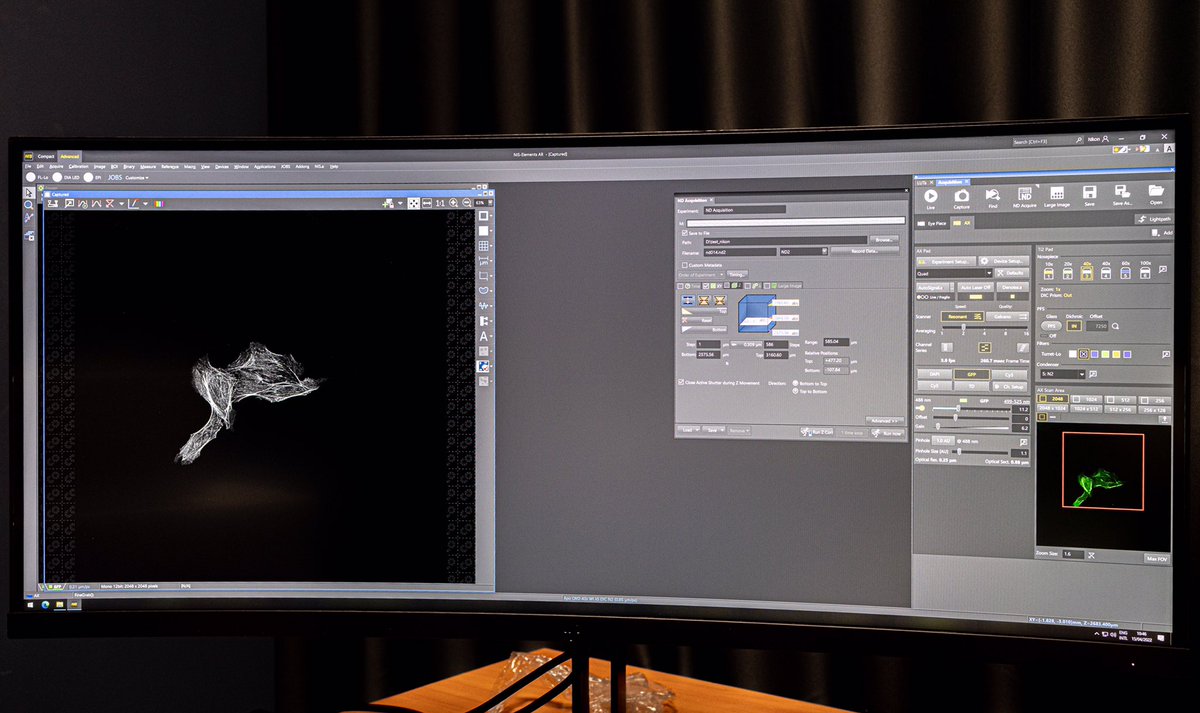Open ND Acquire from the Acquisition toolbar
The width and height of the screenshot is (1200, 713).
(x=1025, y=197)
